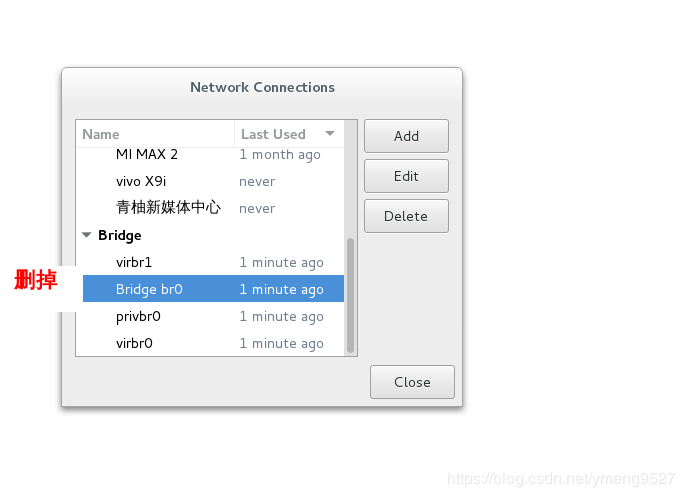Screen dimensions: 685x497
Task: Click the connection list vertical scrollbar
Action: pyautogui.click(x=350, y=293)
